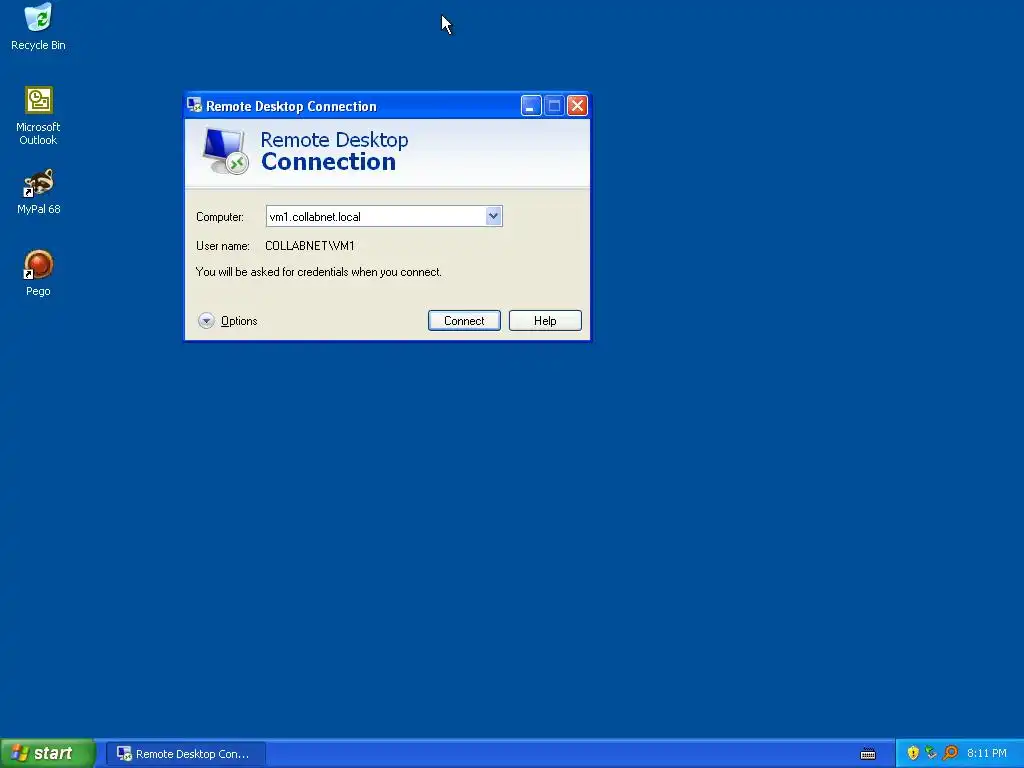Click the orange magnifier tray icon

[950, 753]
